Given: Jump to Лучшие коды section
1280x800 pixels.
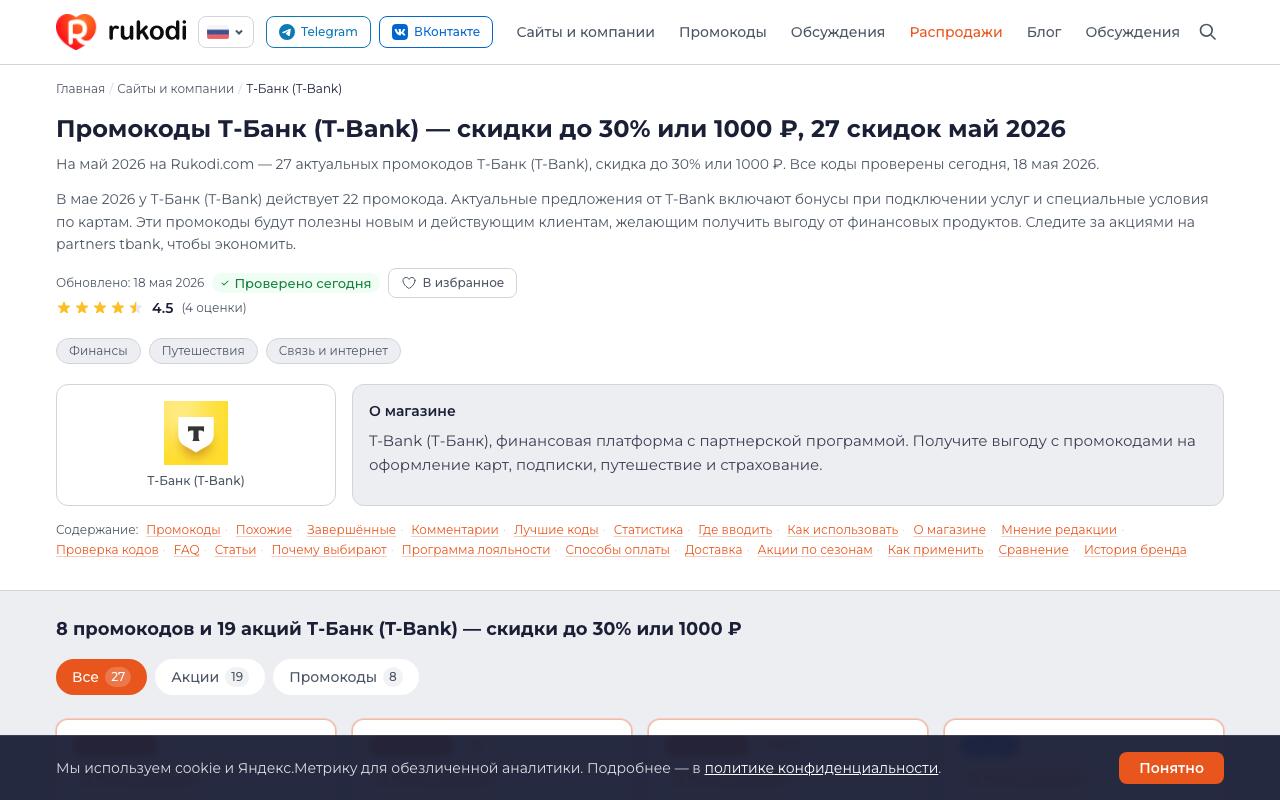Looking at the screenshot, I should (556, 530).
